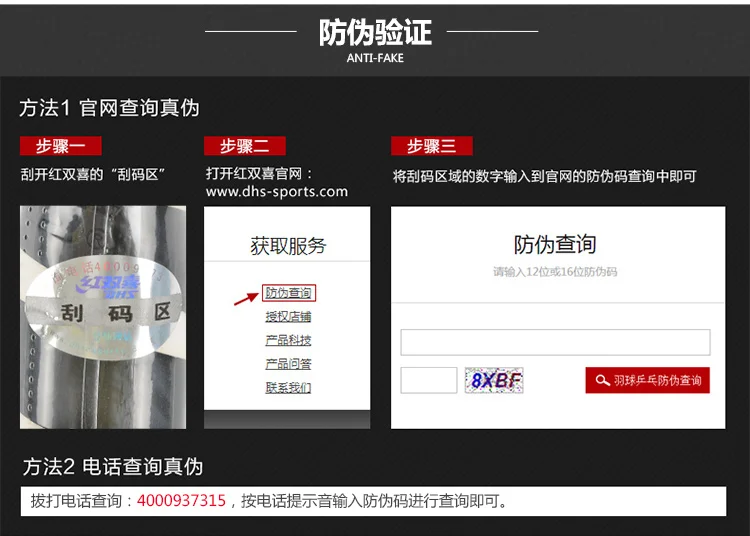The width and height of the screenshot is (750, 536).
Task: Click the www.dhs-sports.com website address
Action: coord(277,191)
